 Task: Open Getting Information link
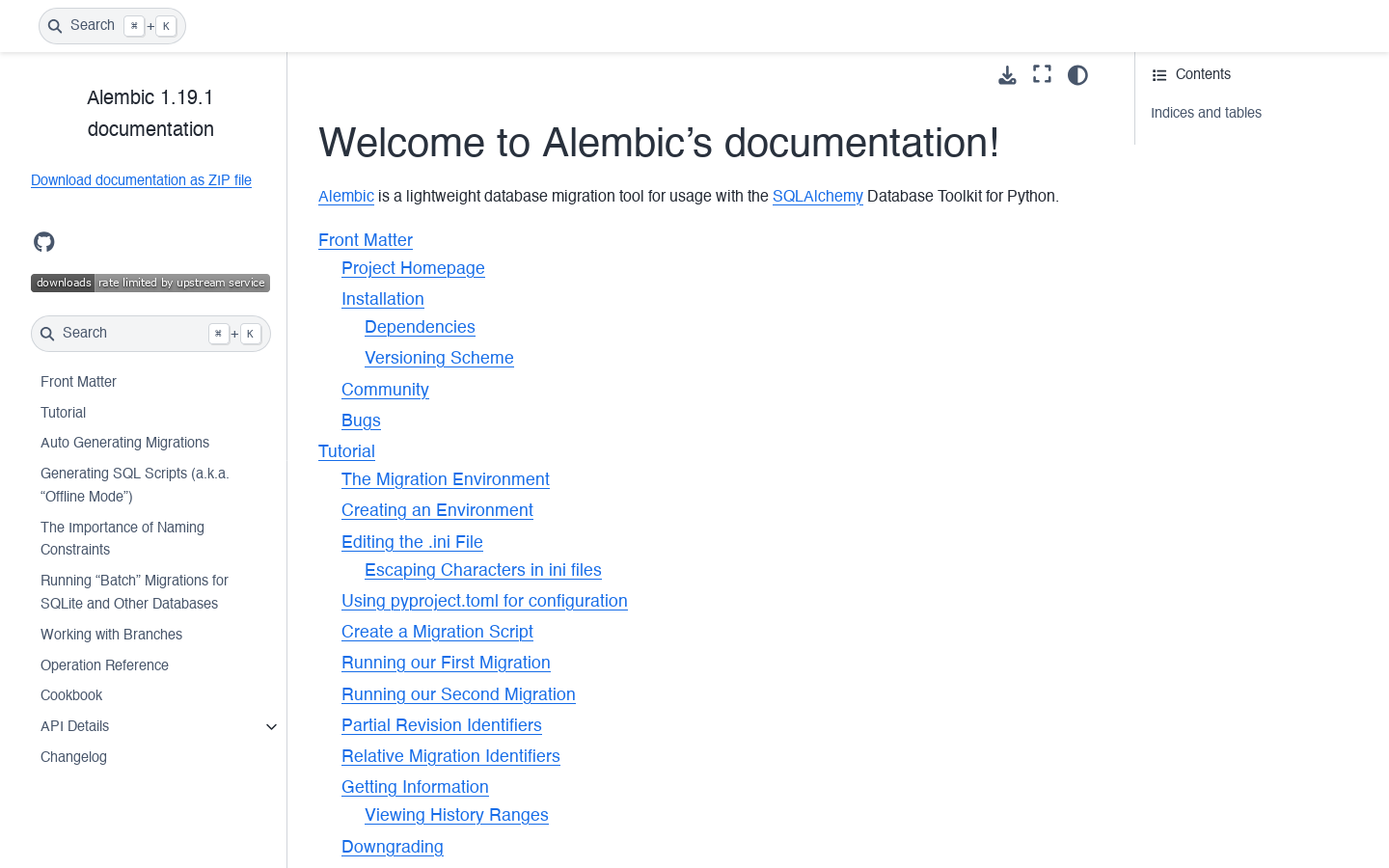click(415, 787)
